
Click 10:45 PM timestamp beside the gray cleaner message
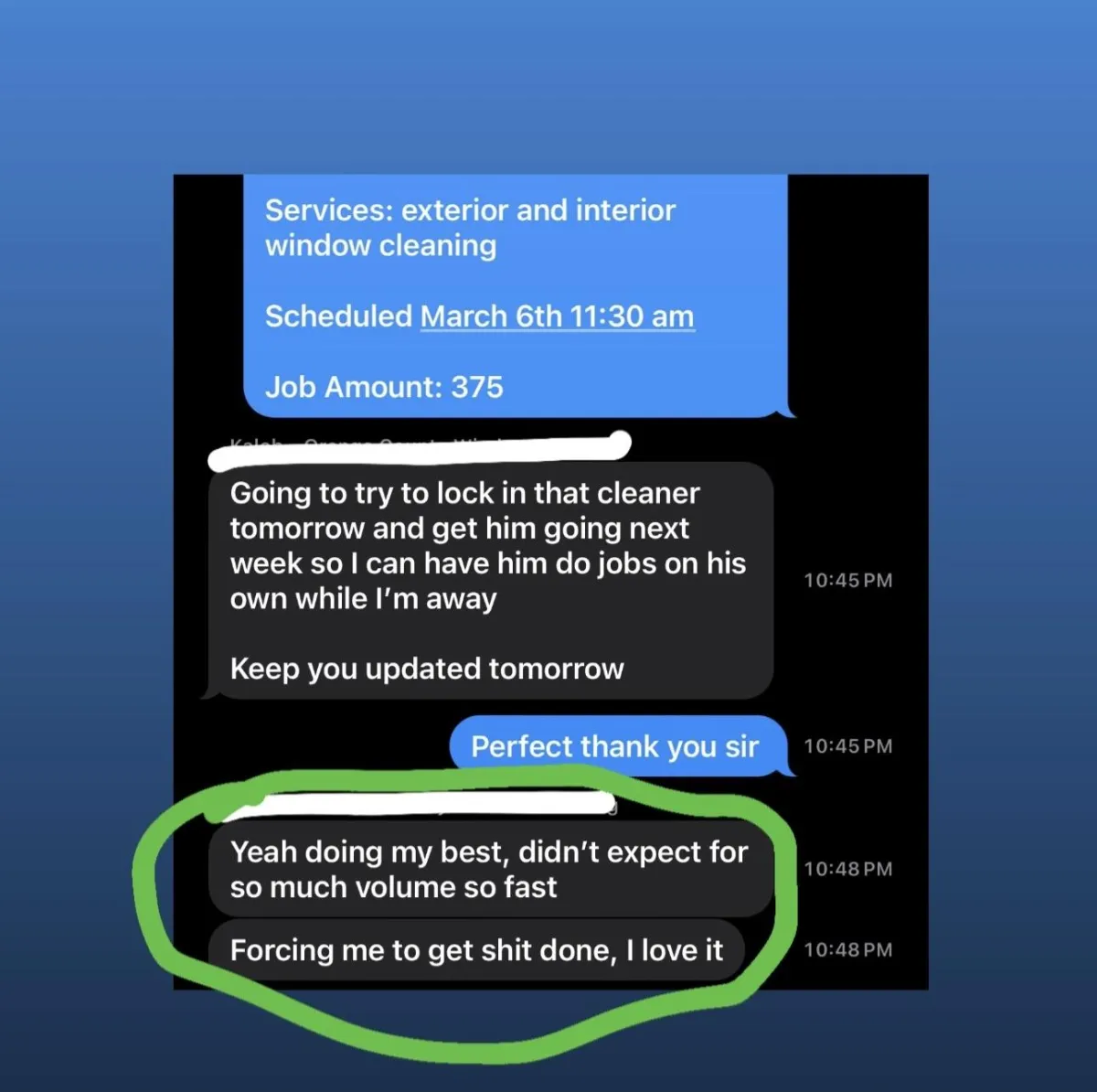point(847,581)
